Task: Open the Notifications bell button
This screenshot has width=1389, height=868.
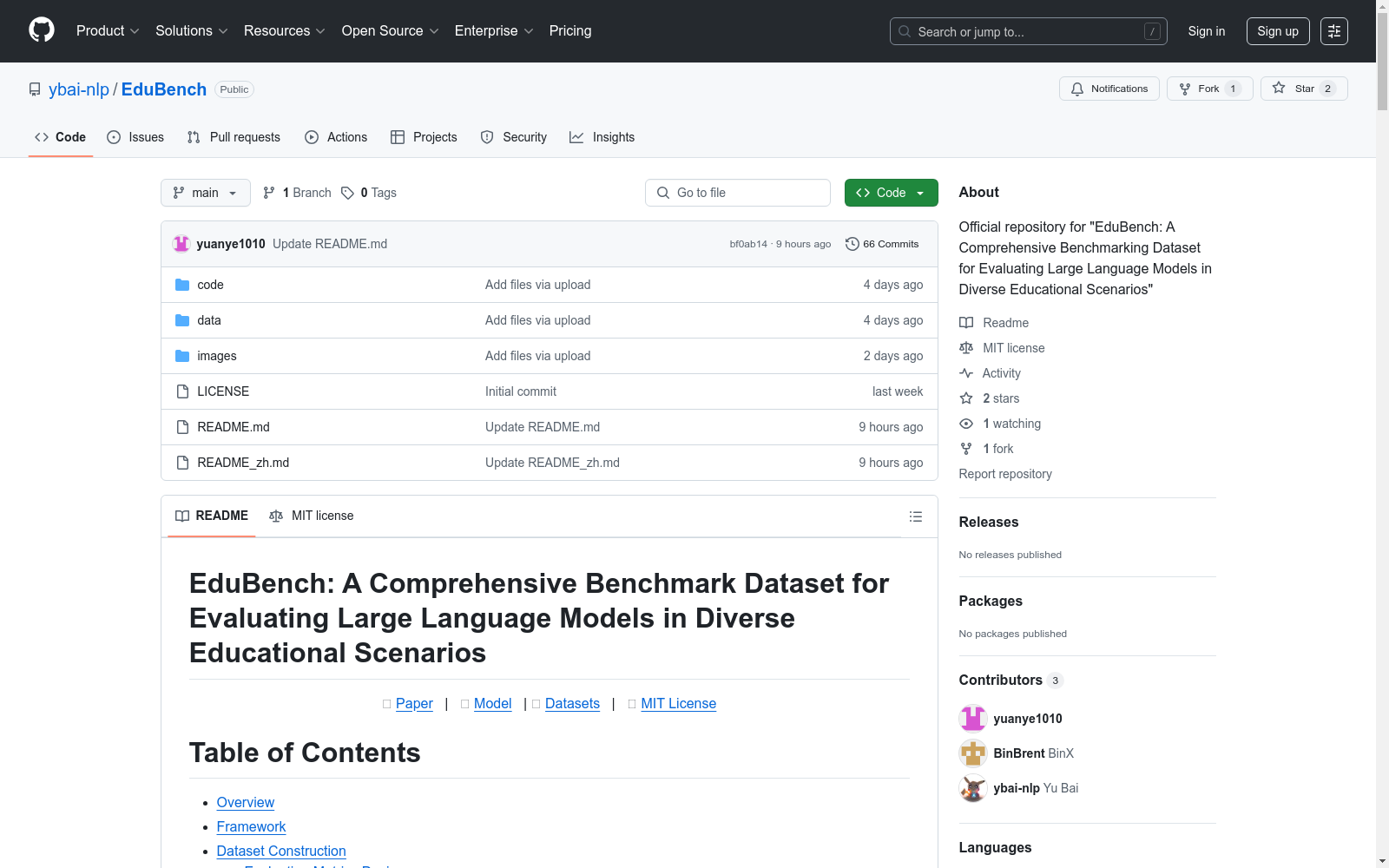Action: [x=1109, y=89]
